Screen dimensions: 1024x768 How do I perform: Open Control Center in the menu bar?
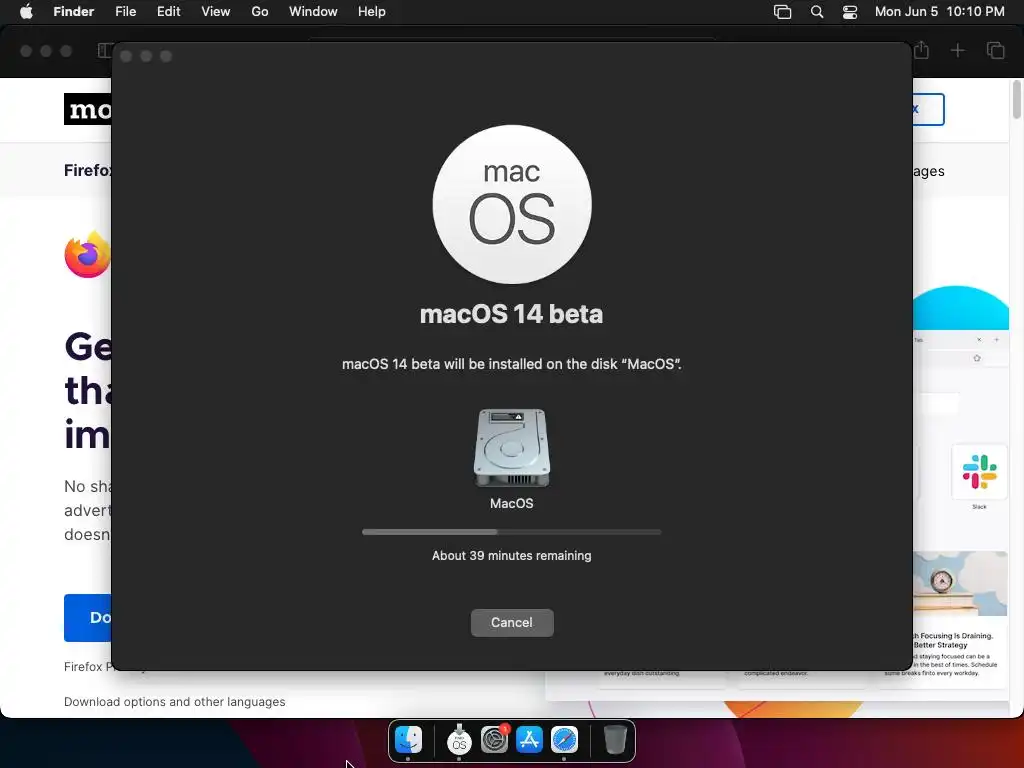(850, 12)
